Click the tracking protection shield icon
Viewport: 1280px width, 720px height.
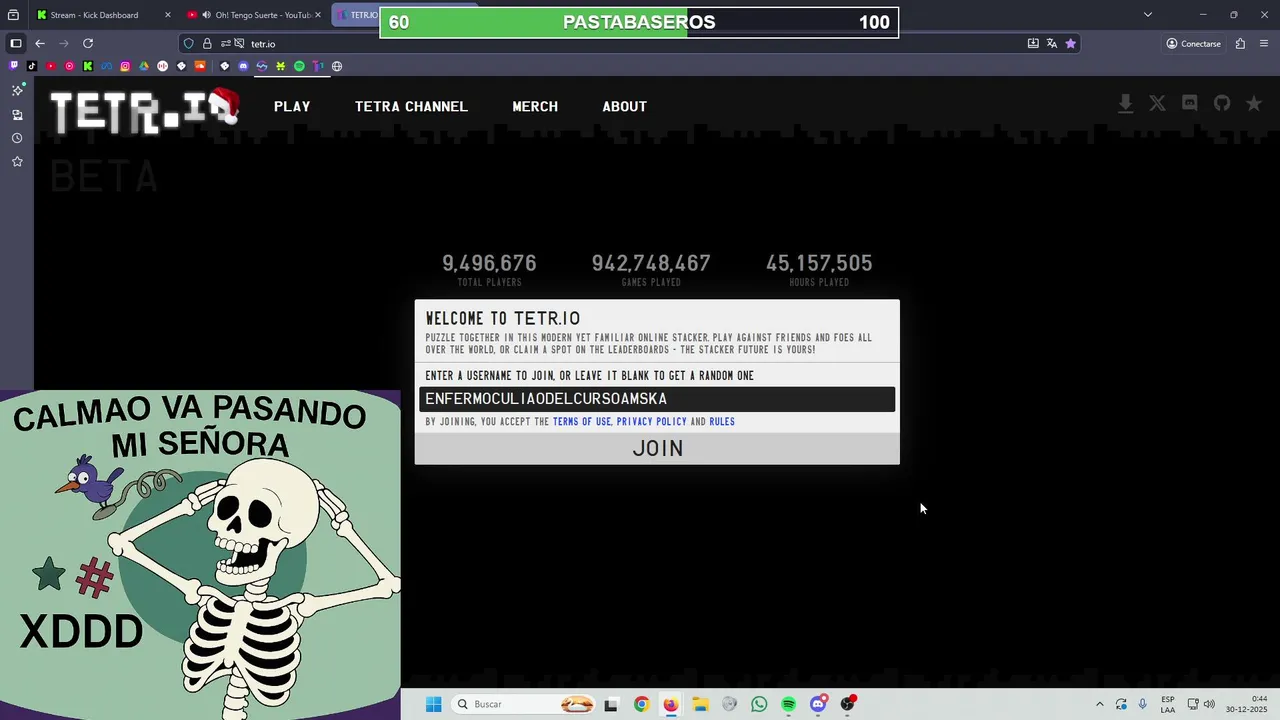(x=188, y=43)
